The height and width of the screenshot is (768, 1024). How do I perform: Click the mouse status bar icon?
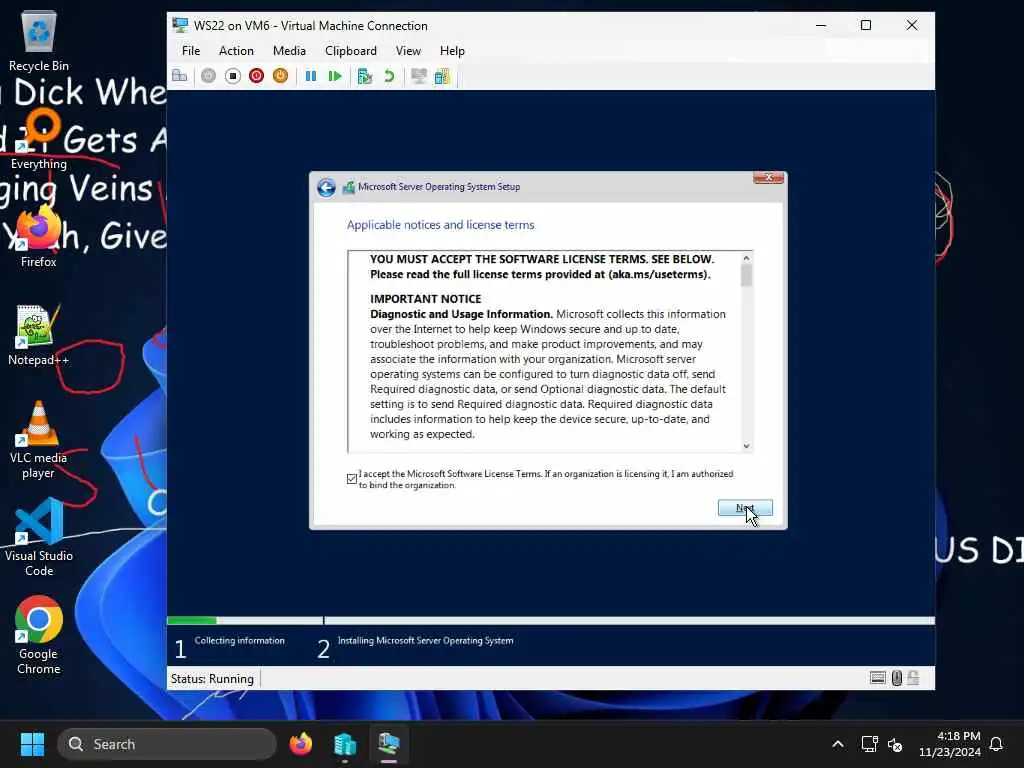pos(897,678)
